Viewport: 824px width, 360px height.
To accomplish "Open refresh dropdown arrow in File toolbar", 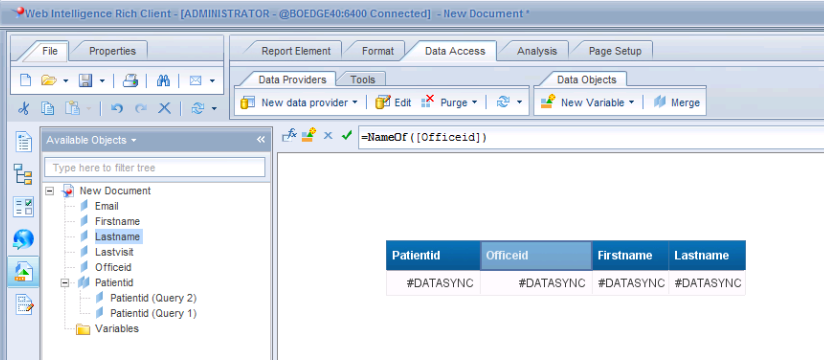I will pyautogui.click(x=214, y=109).
